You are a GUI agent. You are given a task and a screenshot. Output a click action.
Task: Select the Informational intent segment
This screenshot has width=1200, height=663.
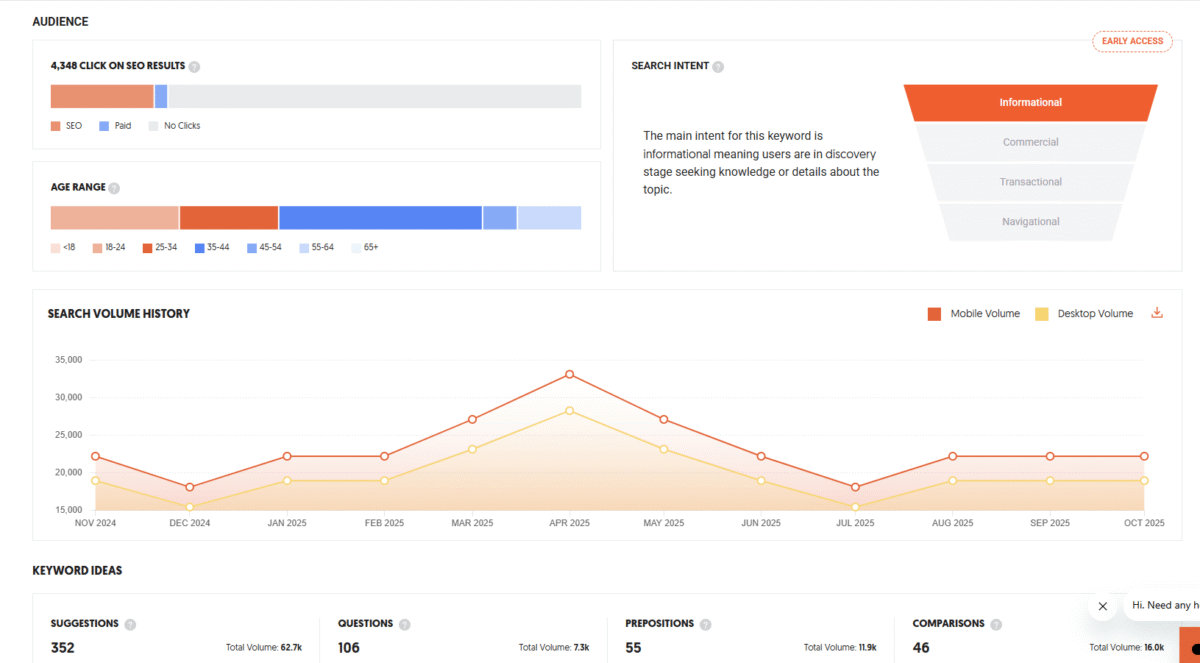click(1030, 102)
